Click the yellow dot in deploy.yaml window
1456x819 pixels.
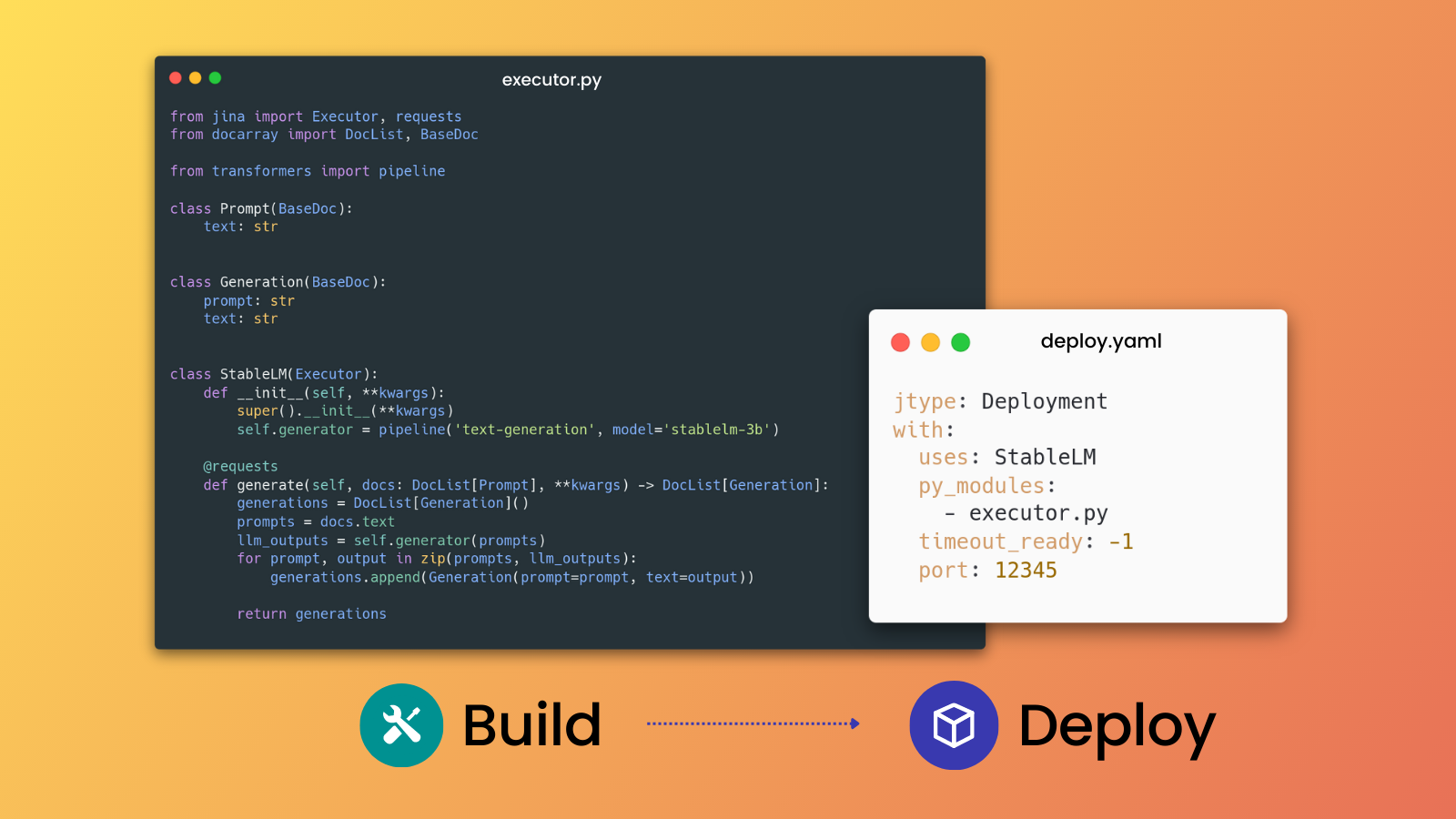(x=930, y=342)
